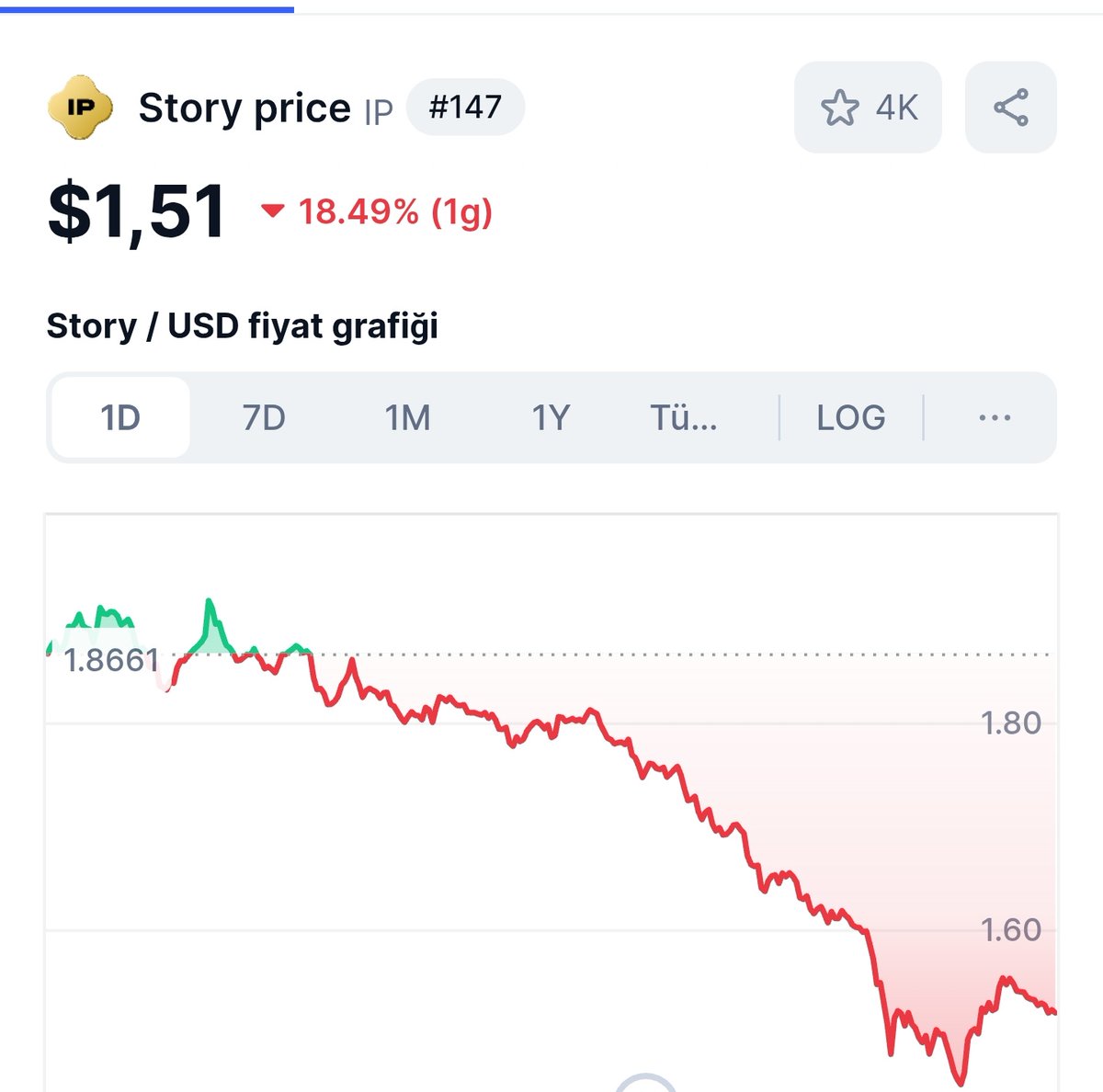Click the 1.8661 opening price label
Screen dimensions: 1103x1092
[111, 660]
